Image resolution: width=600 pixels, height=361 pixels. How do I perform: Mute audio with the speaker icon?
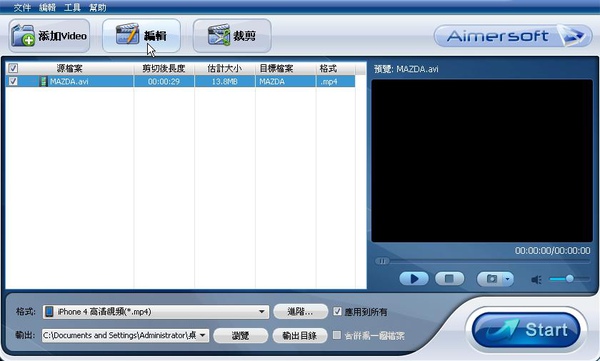[x=536, y=279]
